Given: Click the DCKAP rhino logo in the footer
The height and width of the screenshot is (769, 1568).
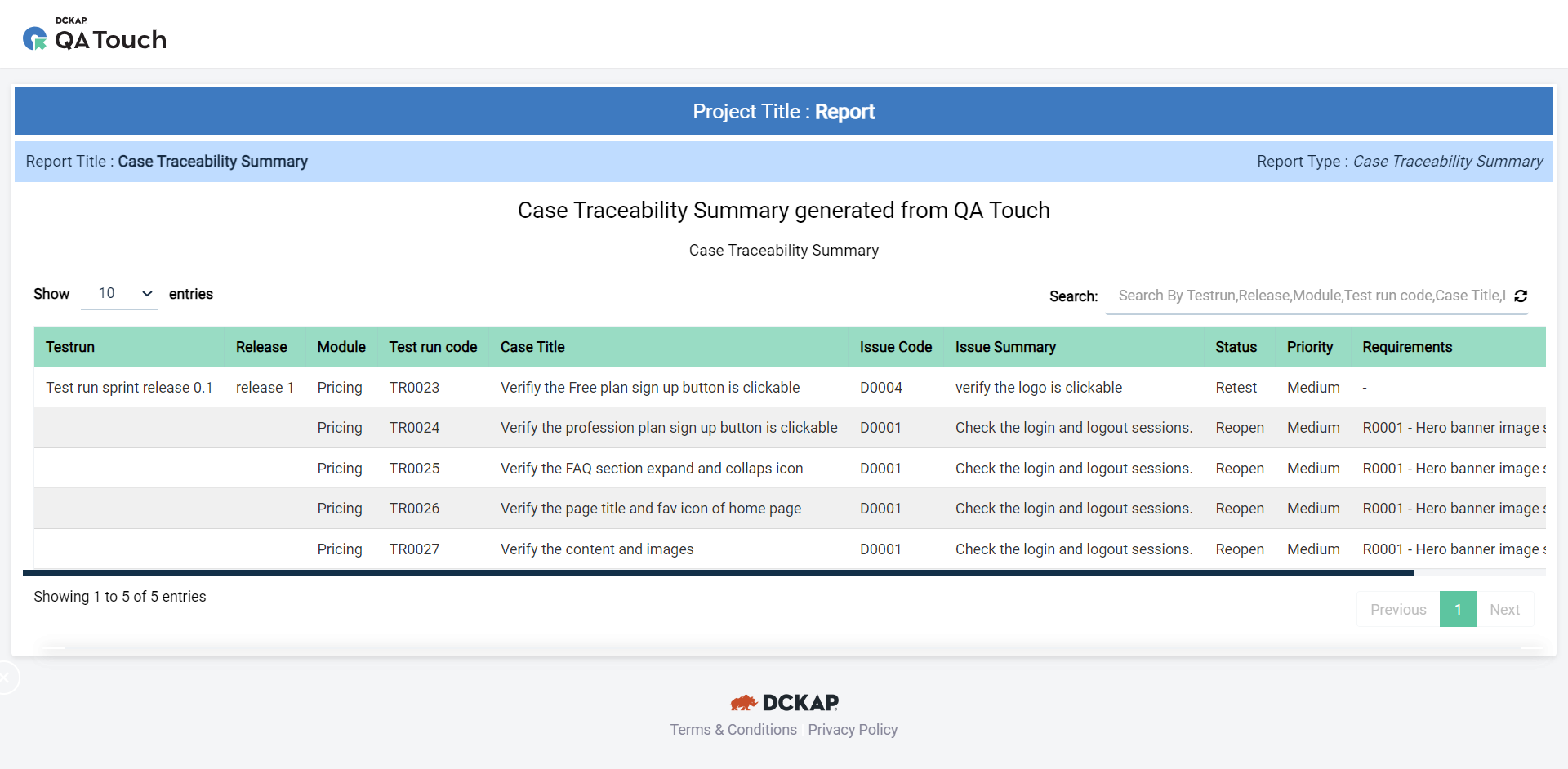Looking at the screenshot, I should point(784,702).
